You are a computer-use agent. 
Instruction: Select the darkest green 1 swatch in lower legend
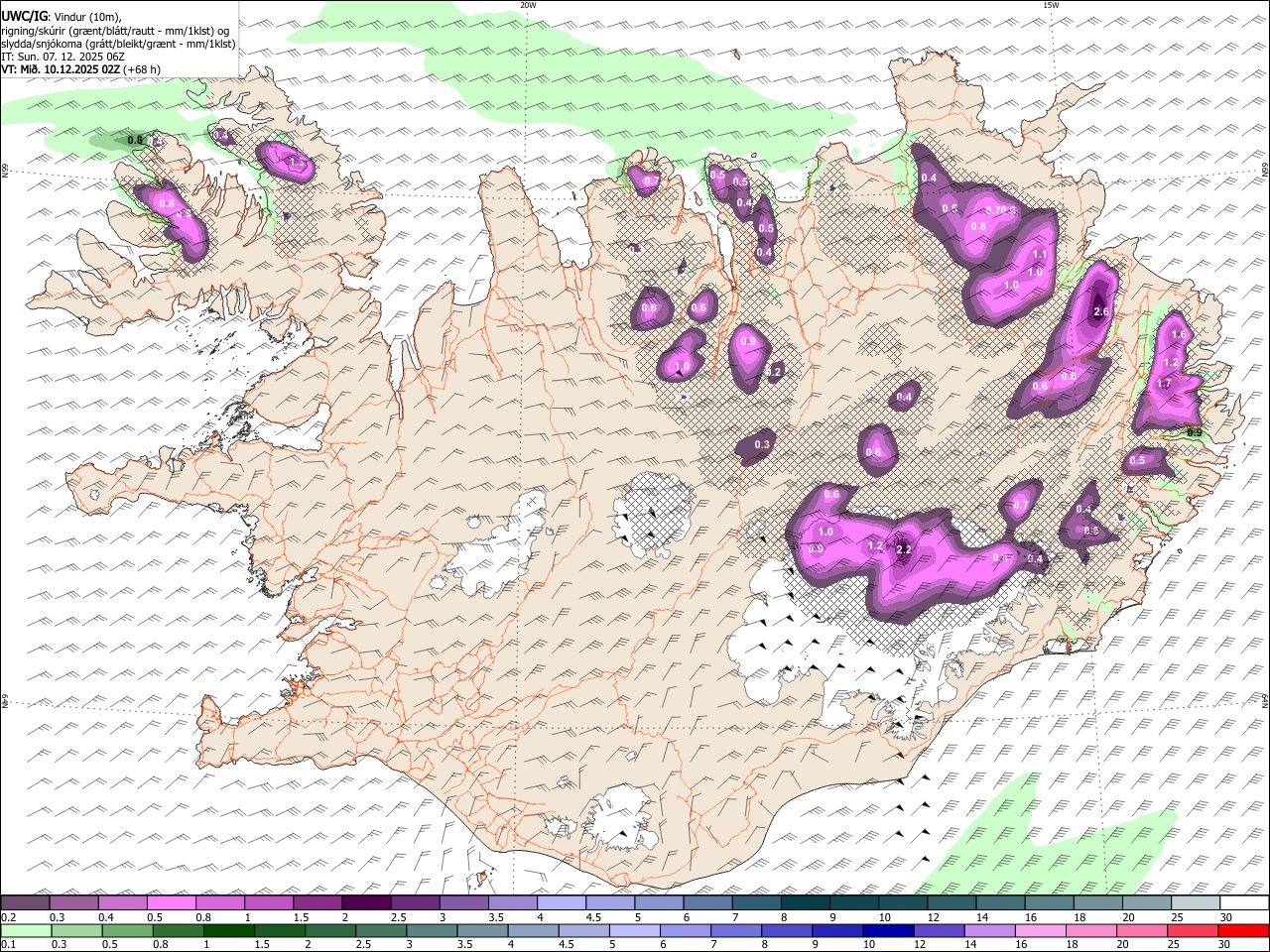[x=228, y=931]
